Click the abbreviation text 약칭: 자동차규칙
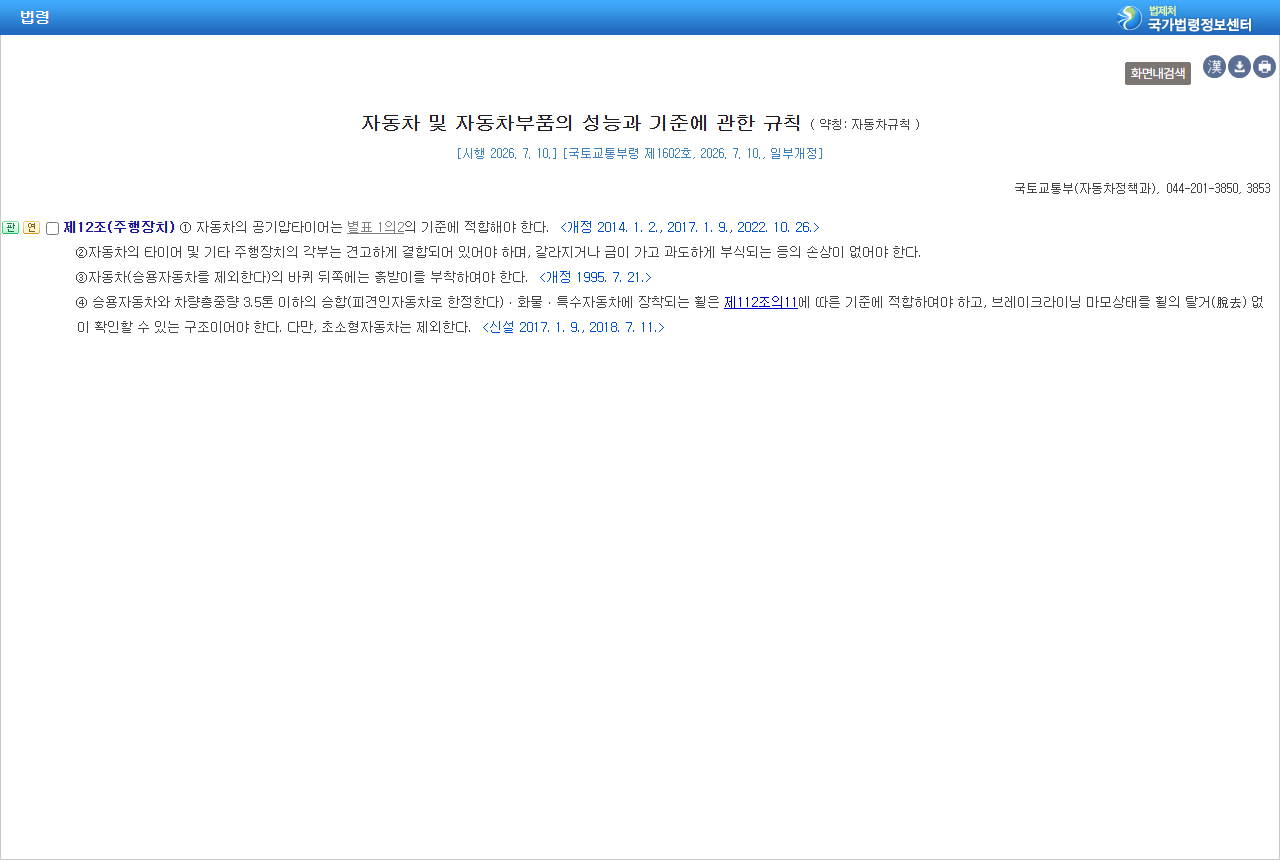Image resolution: width=1280 pixels, height=860 pixels. click(x=864, y=125)
